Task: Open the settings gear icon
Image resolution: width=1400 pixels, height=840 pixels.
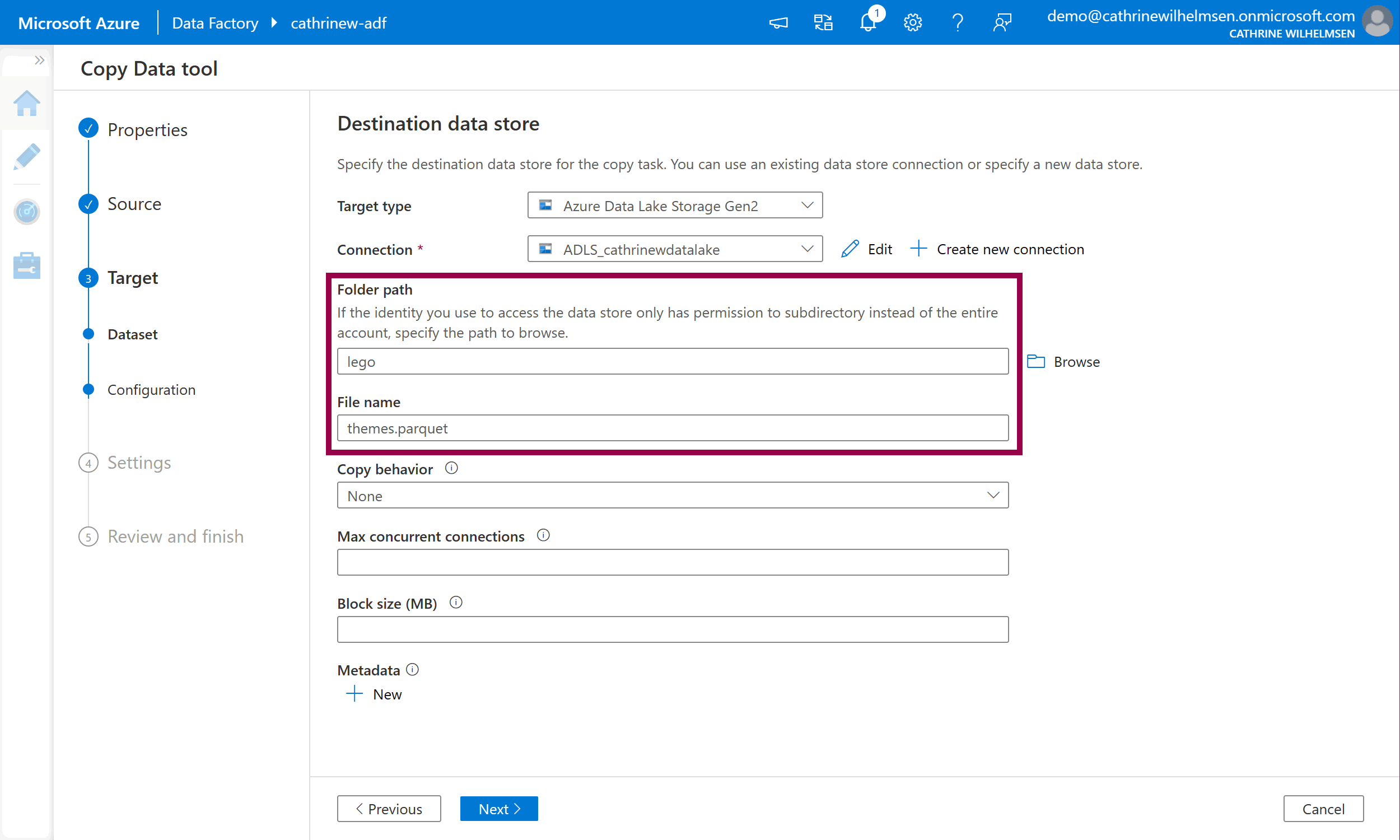Action: 912,22
